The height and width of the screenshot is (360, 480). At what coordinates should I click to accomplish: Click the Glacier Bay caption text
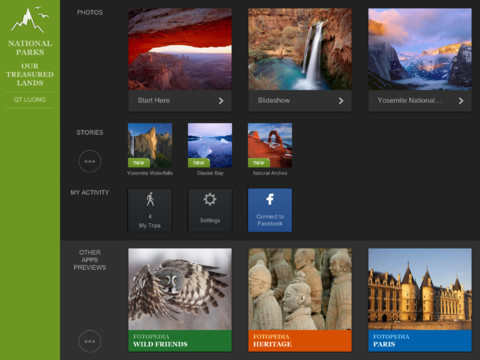coord(210,173)
